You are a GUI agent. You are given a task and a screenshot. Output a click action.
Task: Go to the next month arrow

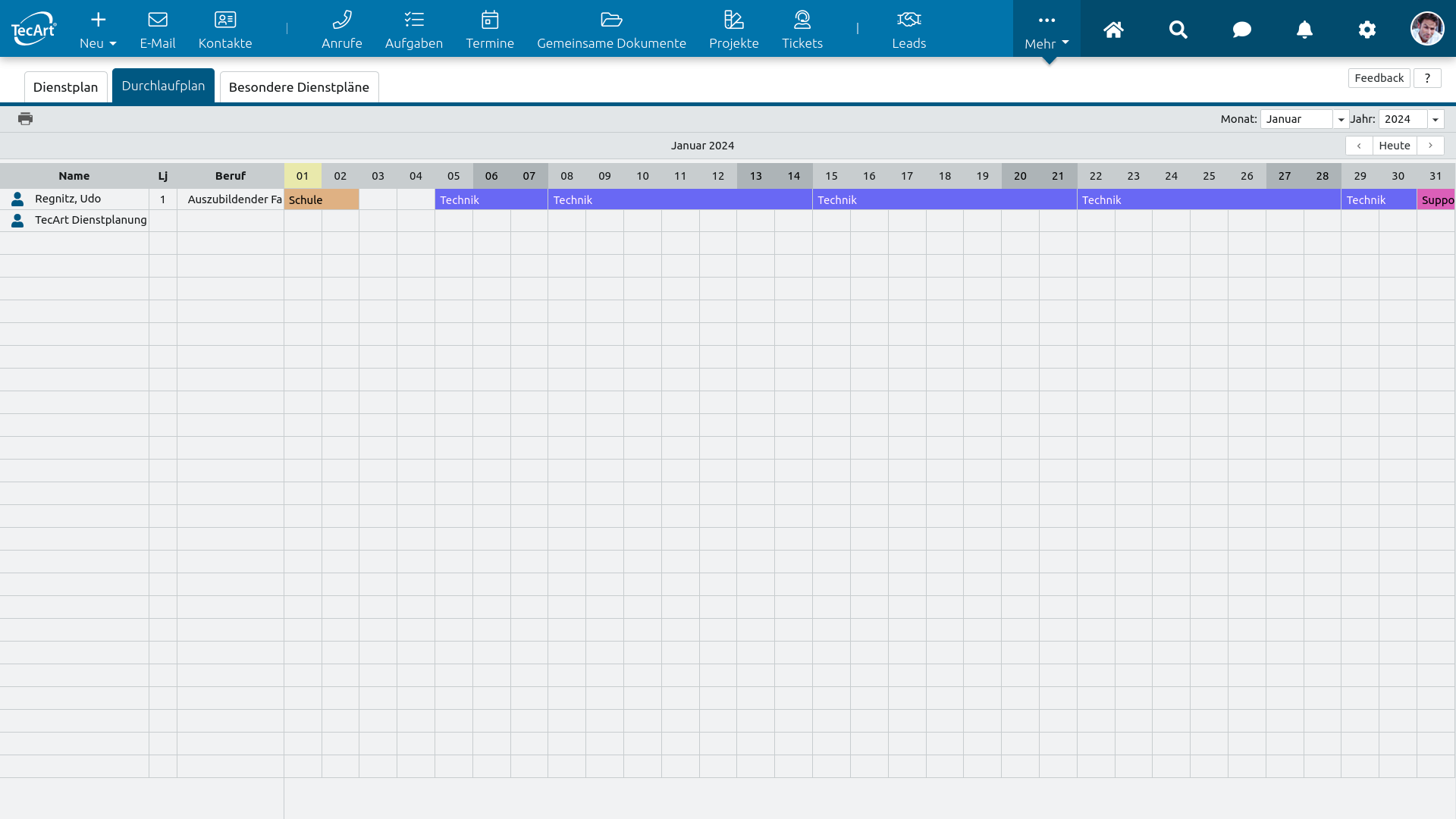click(1430, 146)
